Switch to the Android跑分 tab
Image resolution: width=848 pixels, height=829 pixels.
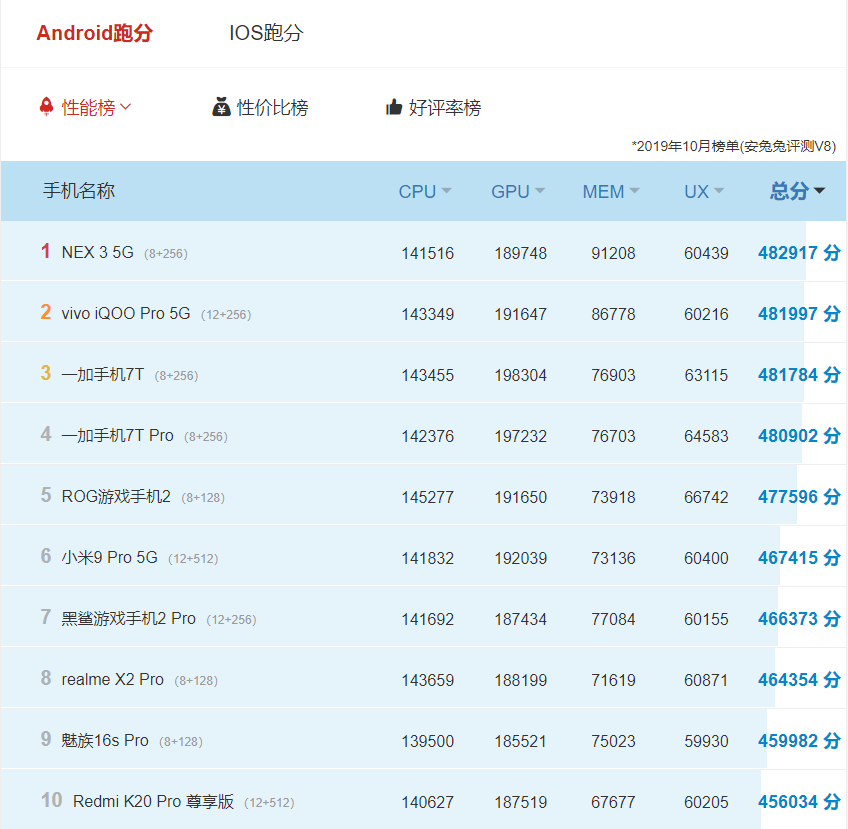point(95,33)
